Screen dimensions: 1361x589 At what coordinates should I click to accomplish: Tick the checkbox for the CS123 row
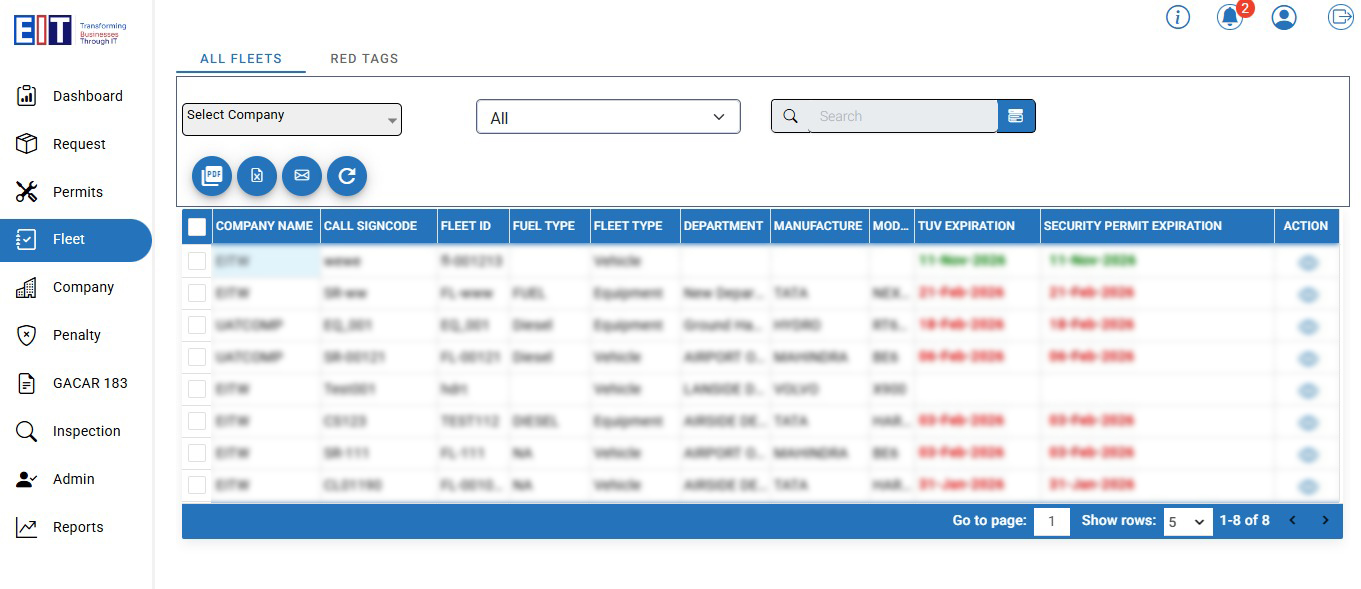click(197, 421)
